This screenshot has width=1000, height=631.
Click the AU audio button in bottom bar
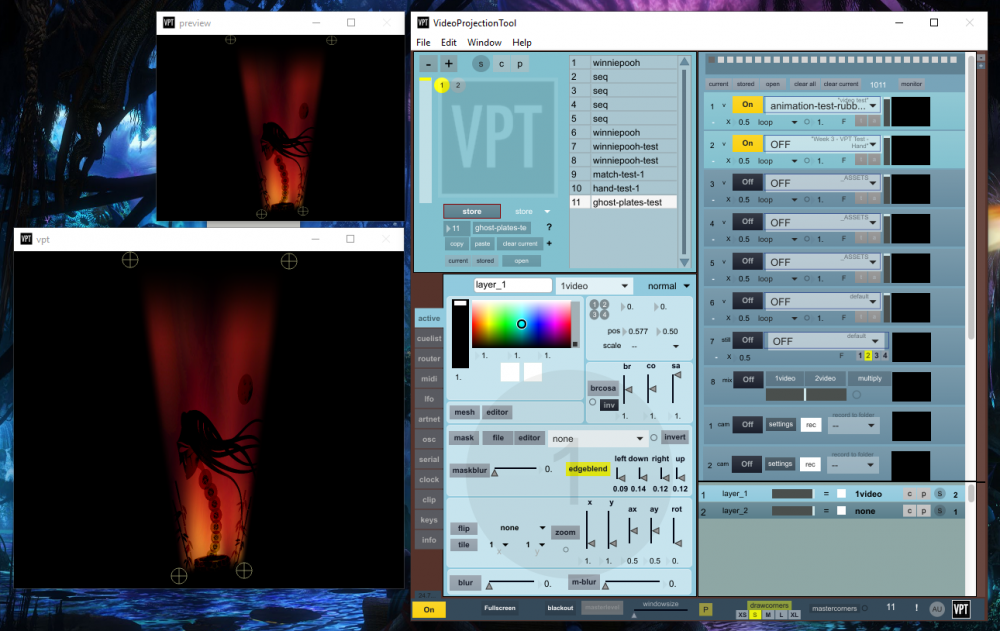pos(937,608)
